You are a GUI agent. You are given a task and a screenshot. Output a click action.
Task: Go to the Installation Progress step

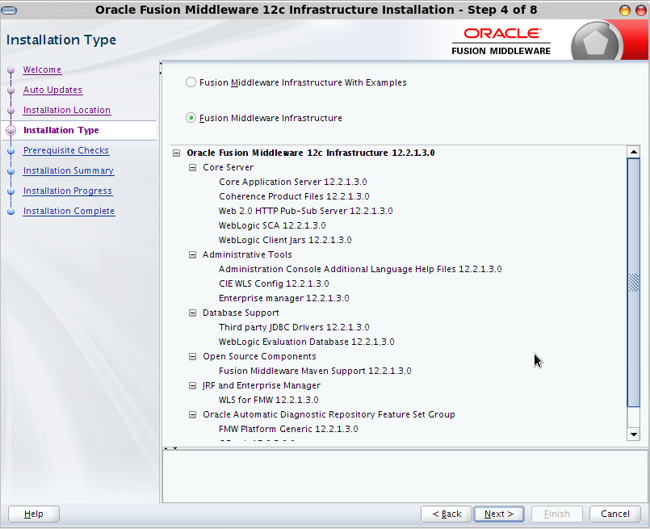[x=68, y=191]
